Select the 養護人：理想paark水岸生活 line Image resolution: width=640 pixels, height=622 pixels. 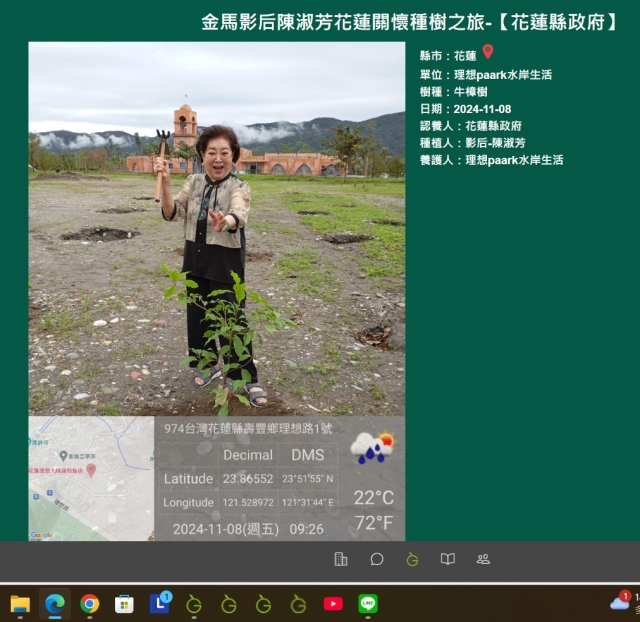click(491, 160)
